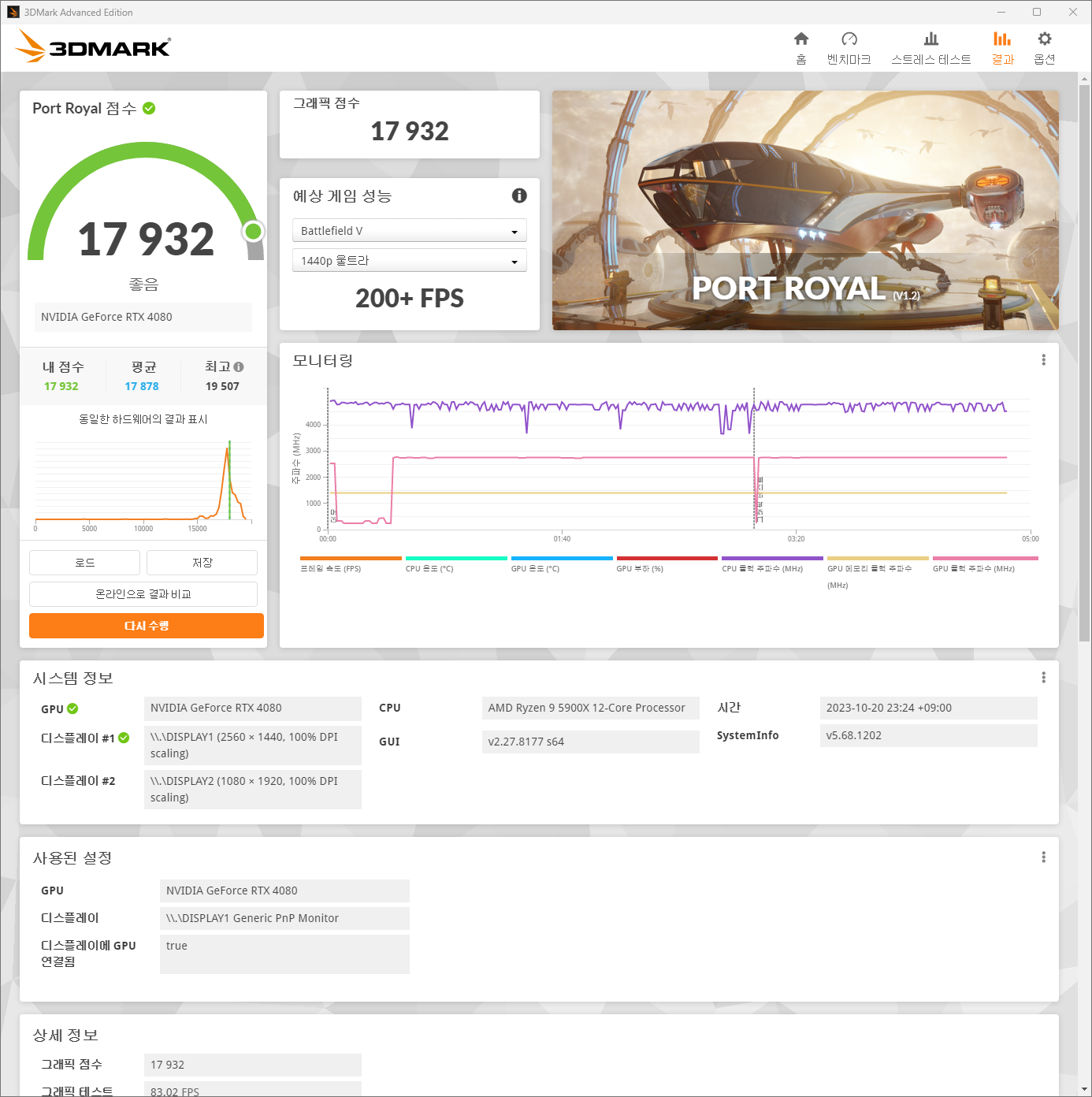1092x1097 pixels.
Task: Click the scrollbar down arrow
Action: pyautogui.click(x=1085, y=1090)
